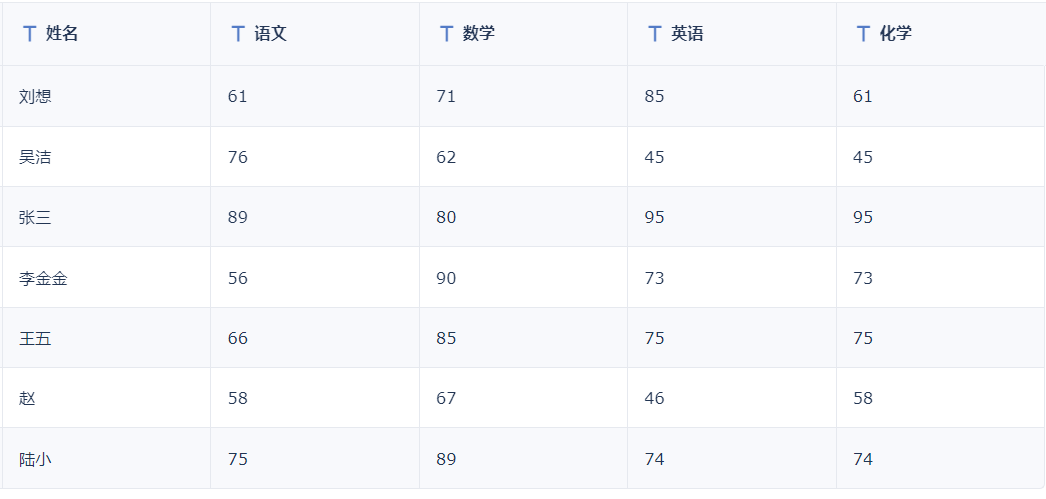The image size is (1046, 499).
Task: Click the text-type icon beside 英语
Action: 655,34
